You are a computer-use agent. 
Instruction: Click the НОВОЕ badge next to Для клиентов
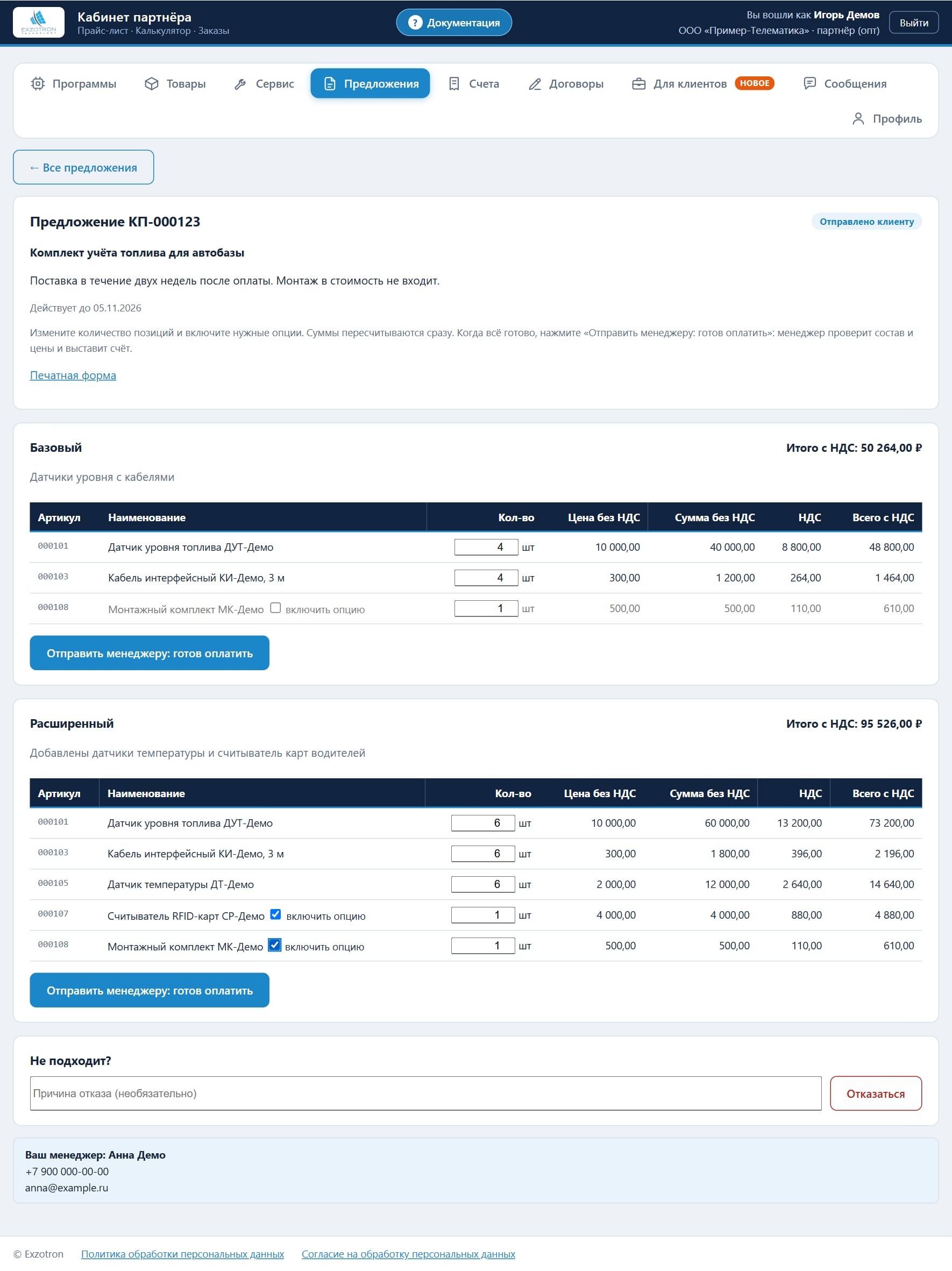click(x=755, y=83)
